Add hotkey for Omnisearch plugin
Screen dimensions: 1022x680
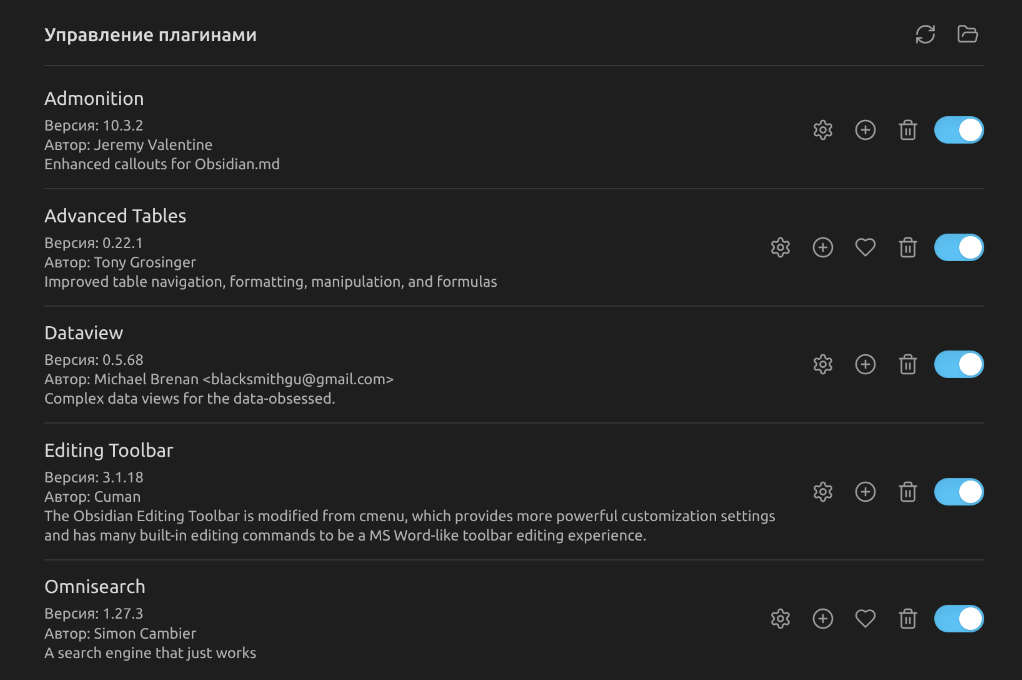coord(823,619)
